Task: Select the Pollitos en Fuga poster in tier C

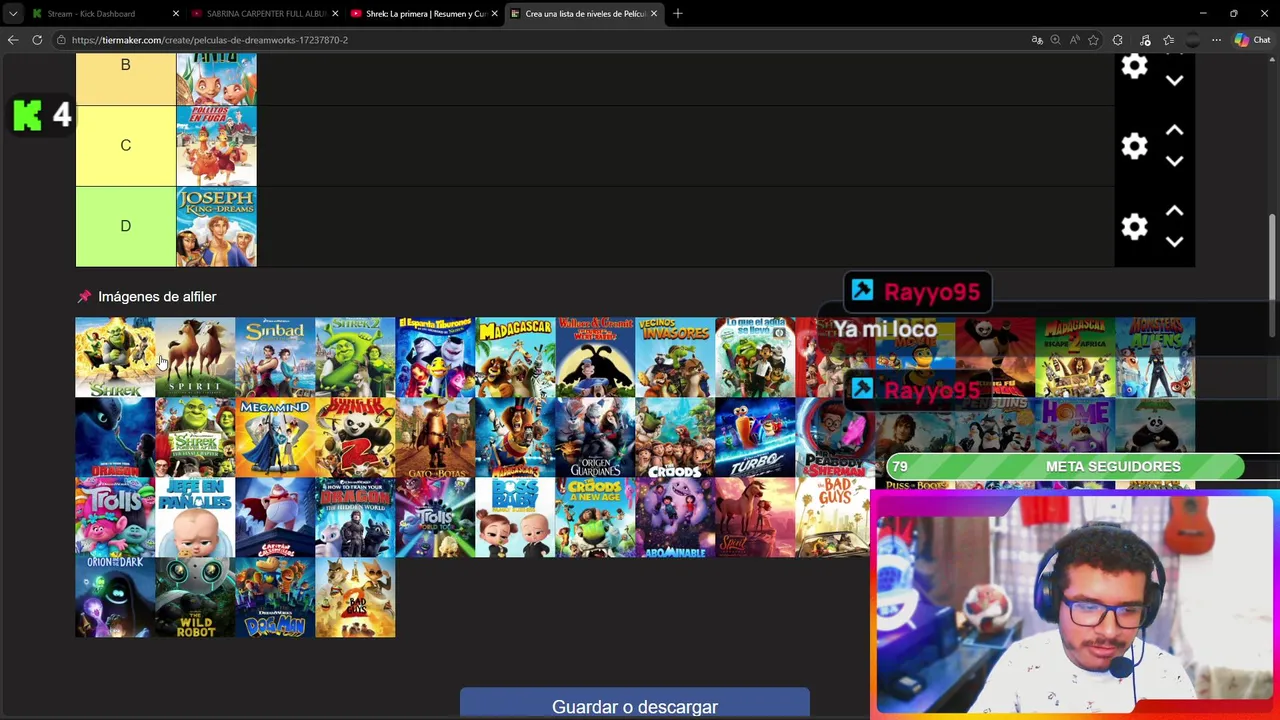Action: [216, 146]
